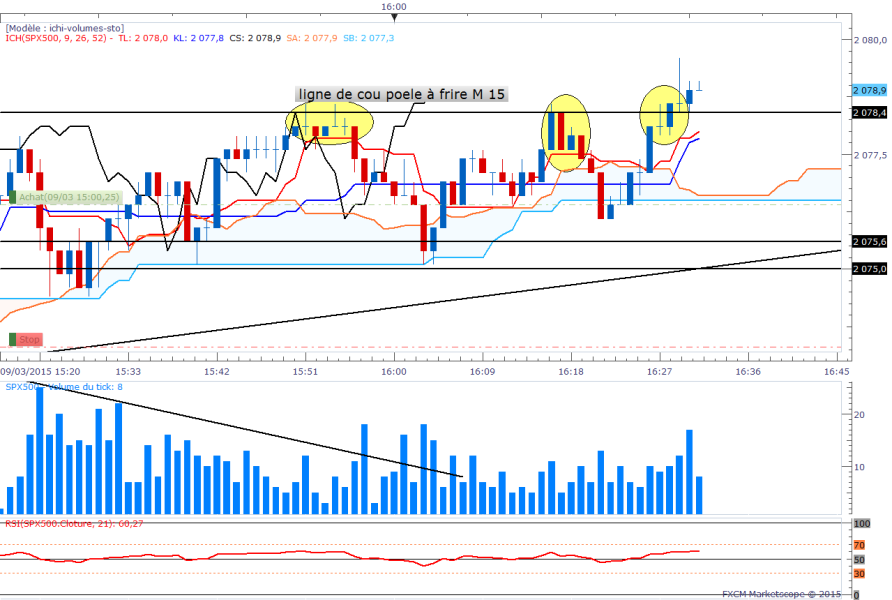The width and height of the screenshot is (892, 600).
Task: Click the blue current price tag 2 078,9
Action: (869, 90)
